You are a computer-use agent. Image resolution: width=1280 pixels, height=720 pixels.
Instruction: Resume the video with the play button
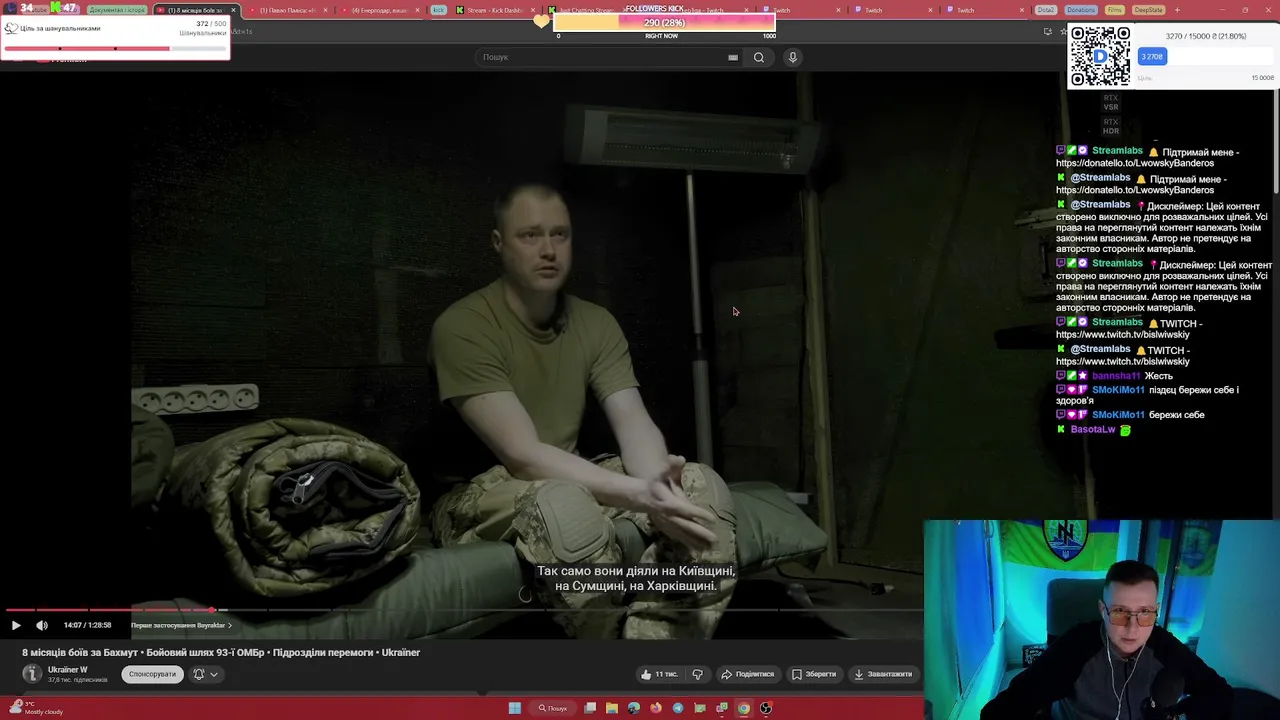click(16, 625)
